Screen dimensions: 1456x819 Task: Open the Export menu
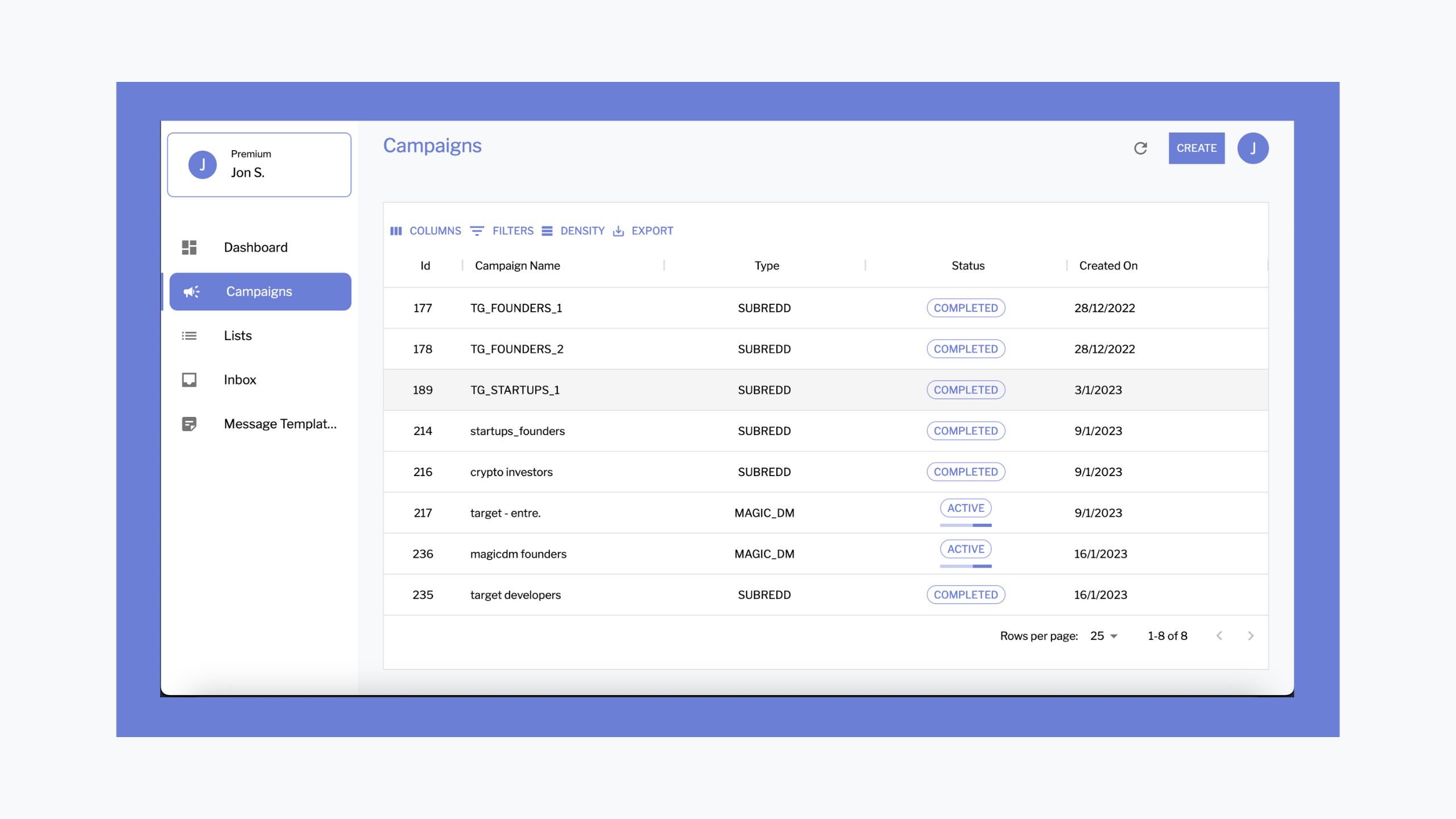click(x=643, y=231)
